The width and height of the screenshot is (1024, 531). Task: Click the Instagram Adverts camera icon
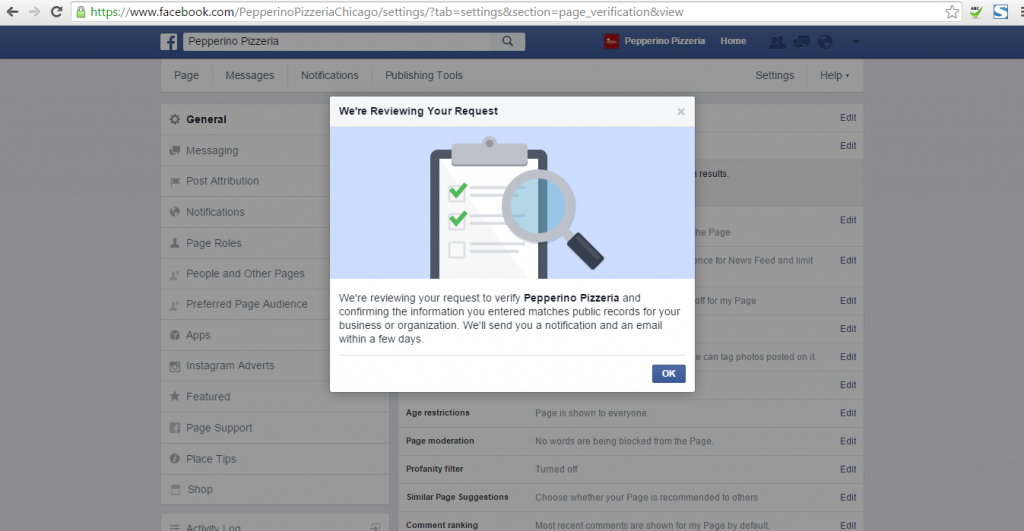pos(174,366)
